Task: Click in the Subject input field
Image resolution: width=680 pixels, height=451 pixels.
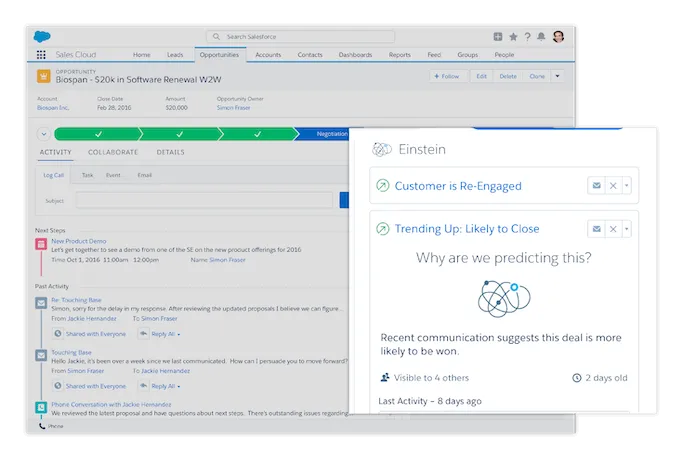Action: click(x=204, y=200)
